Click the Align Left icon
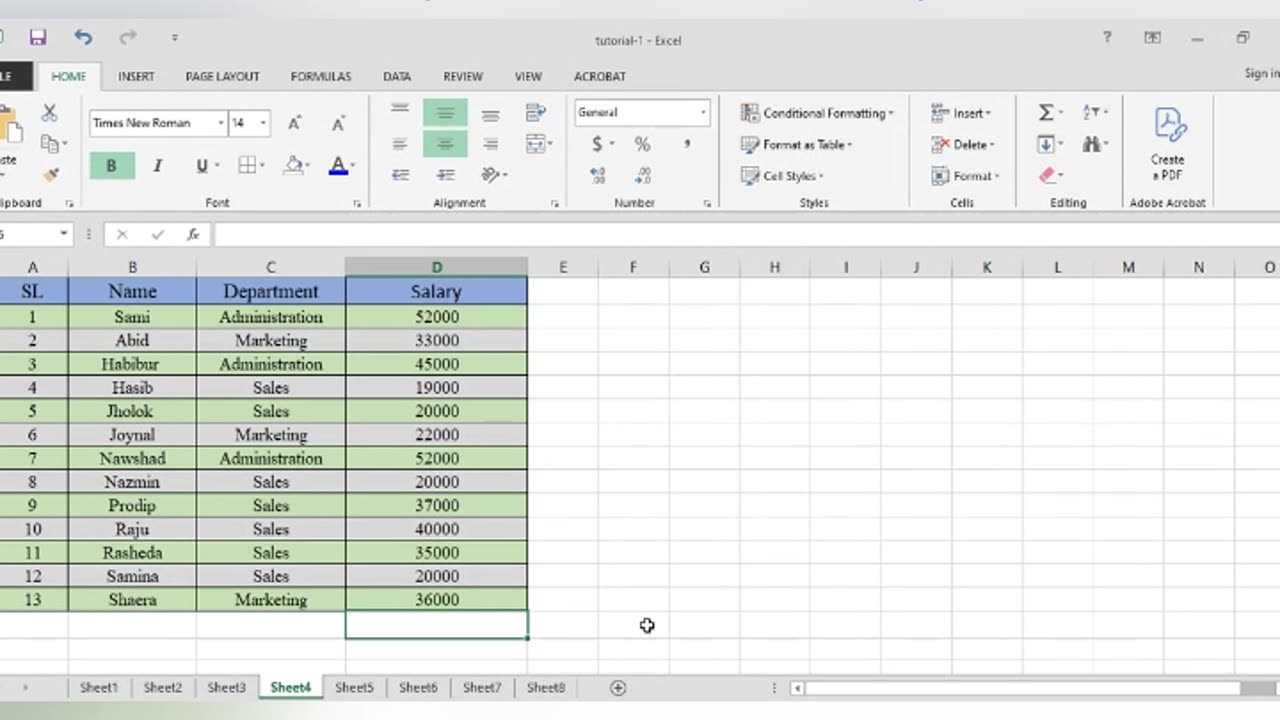The image size is (1280, 720). tap(400, 144)
